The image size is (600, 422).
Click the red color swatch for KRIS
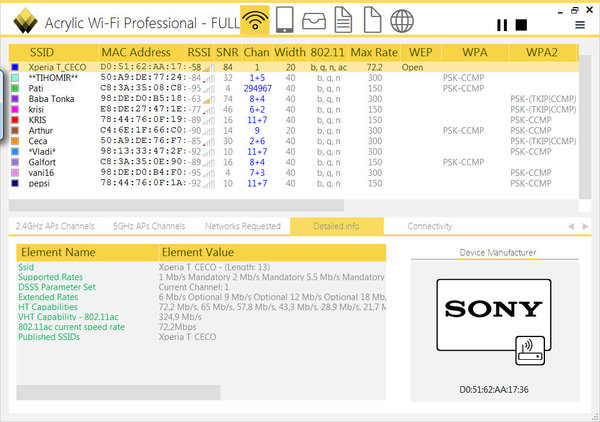click(x=15, y=120)
